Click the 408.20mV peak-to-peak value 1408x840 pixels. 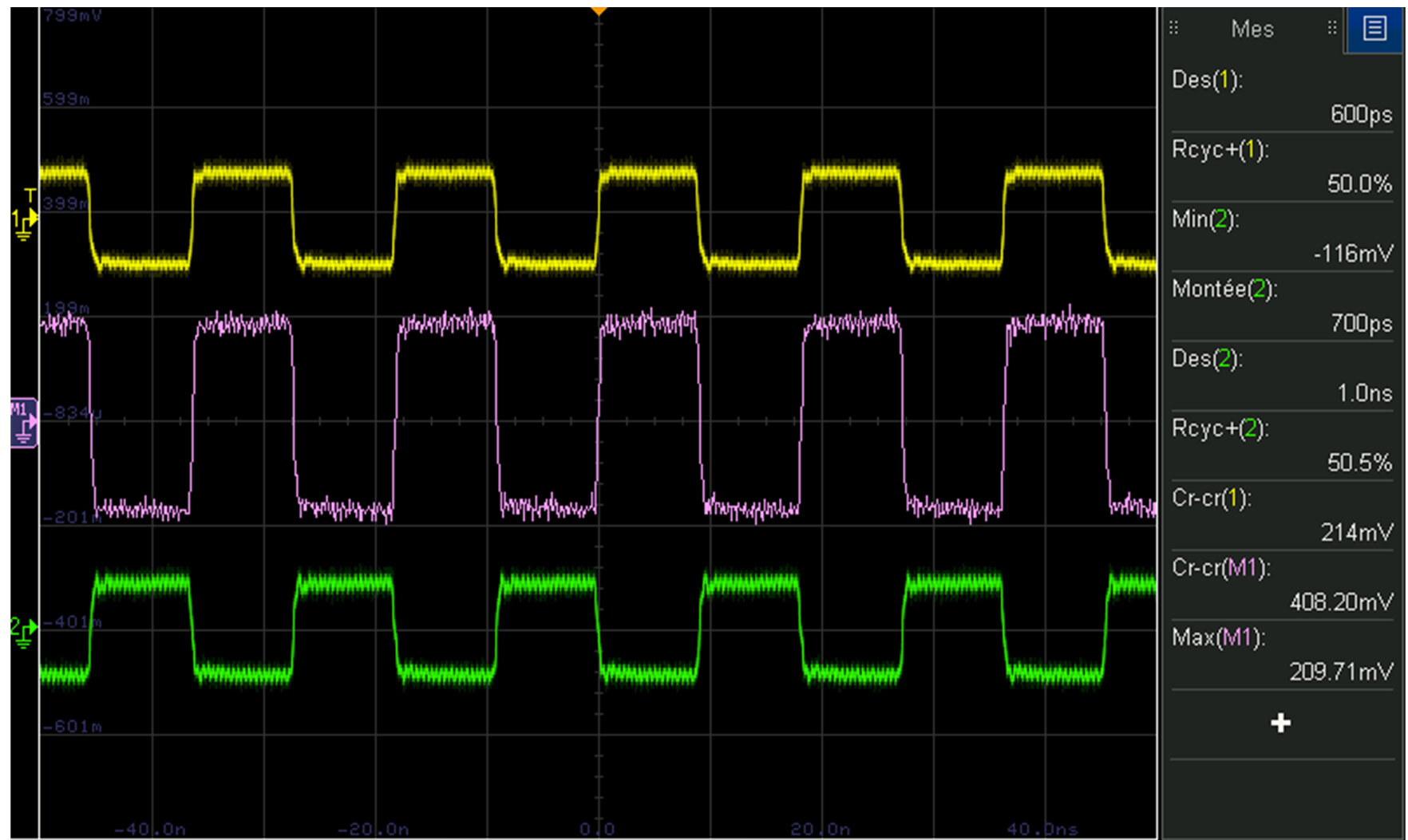click(1341, 602)
